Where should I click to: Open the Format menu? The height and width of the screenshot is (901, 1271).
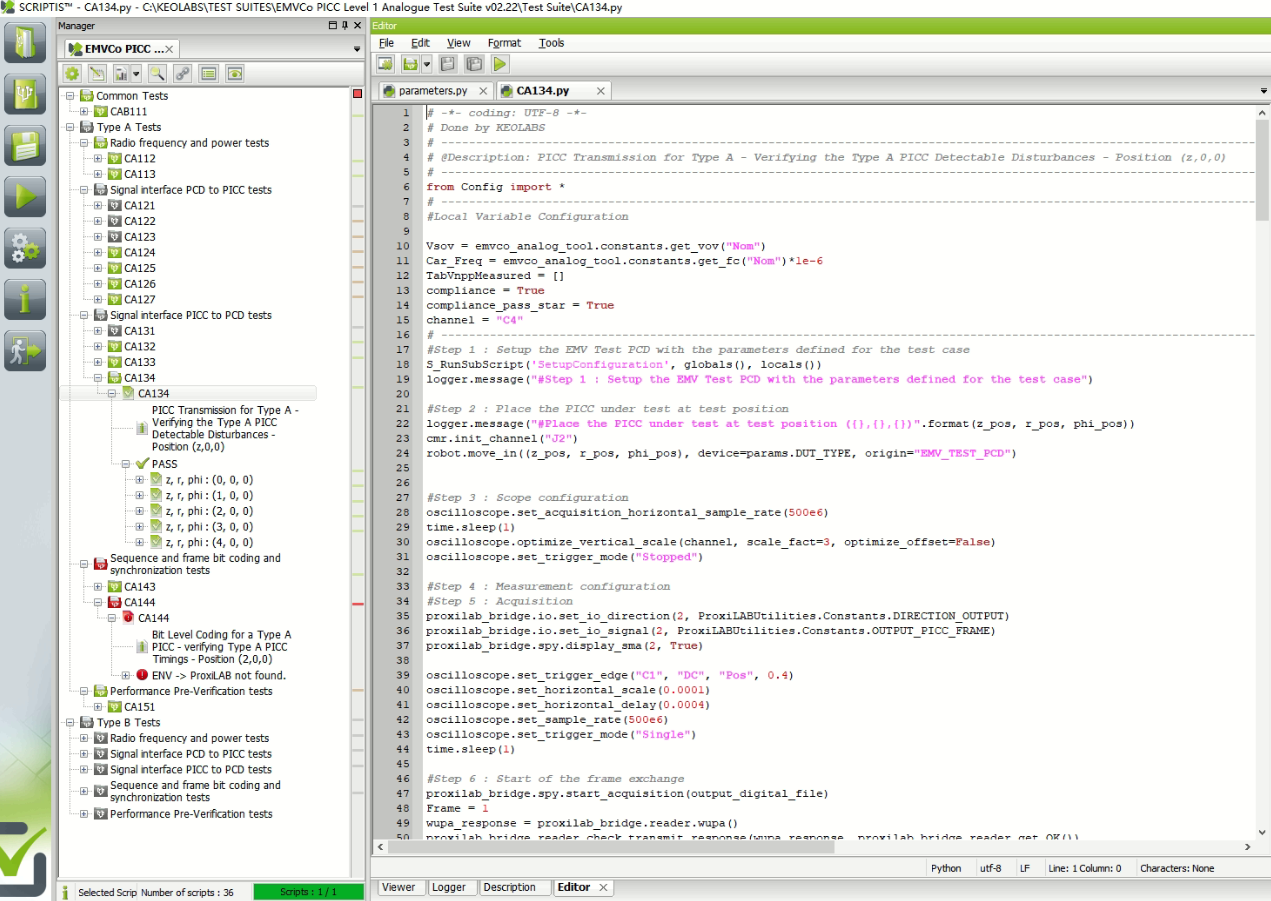[x=504, y=43]
